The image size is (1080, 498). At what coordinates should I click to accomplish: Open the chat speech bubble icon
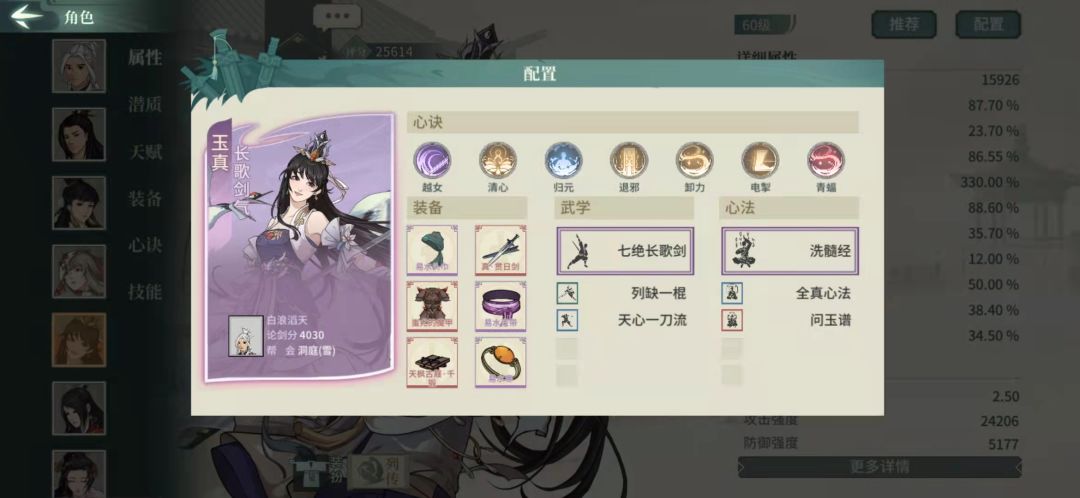click(337, 16)
